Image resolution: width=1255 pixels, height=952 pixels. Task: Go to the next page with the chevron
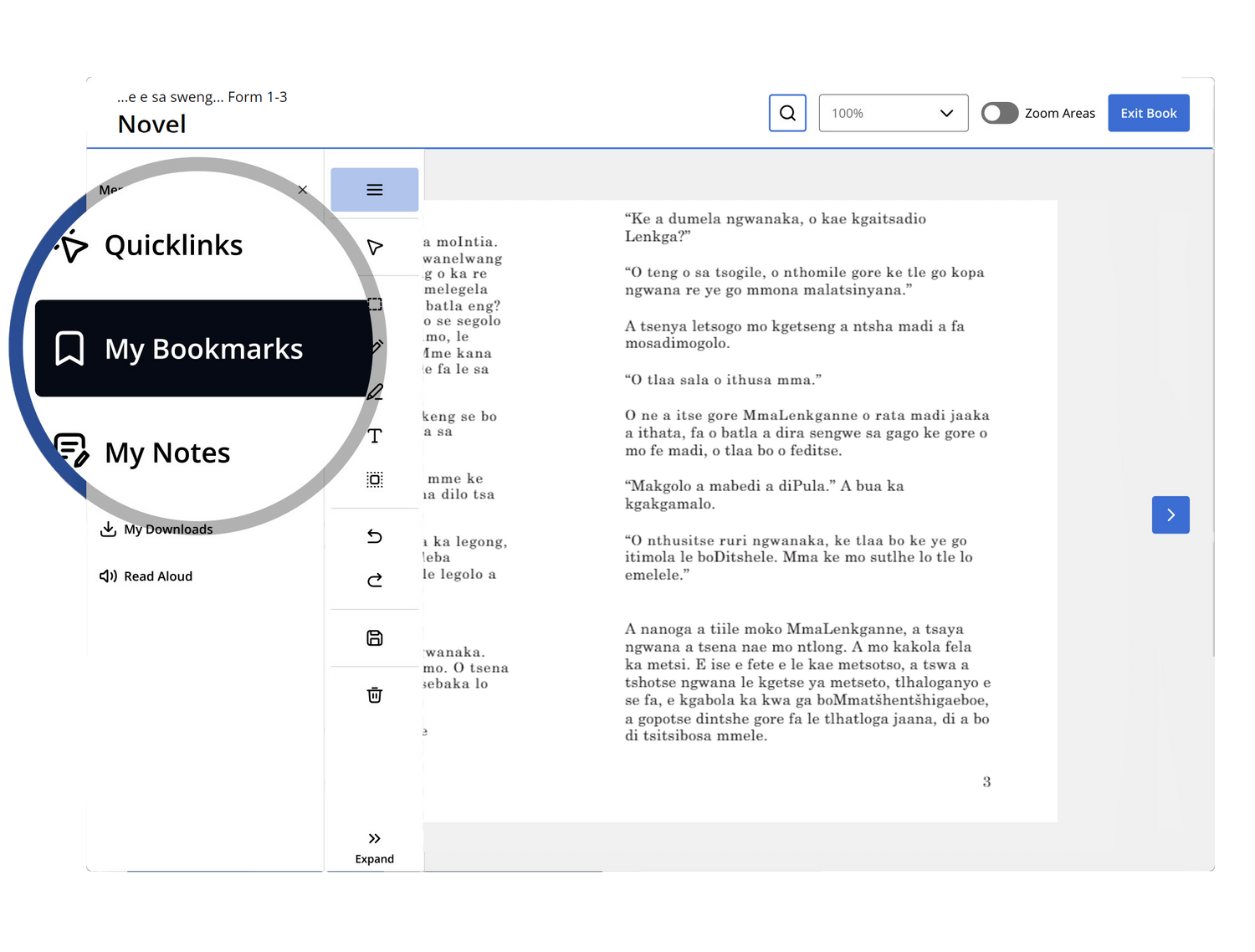tap(1170, 514)
